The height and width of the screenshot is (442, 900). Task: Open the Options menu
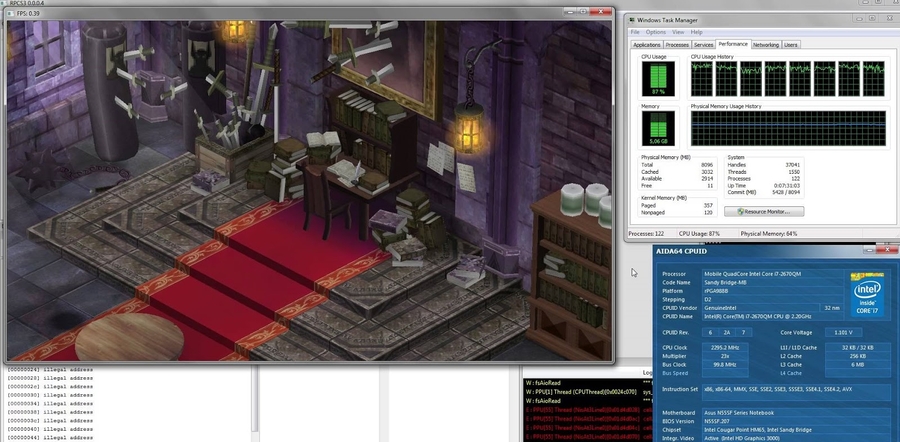coord(655,32)
